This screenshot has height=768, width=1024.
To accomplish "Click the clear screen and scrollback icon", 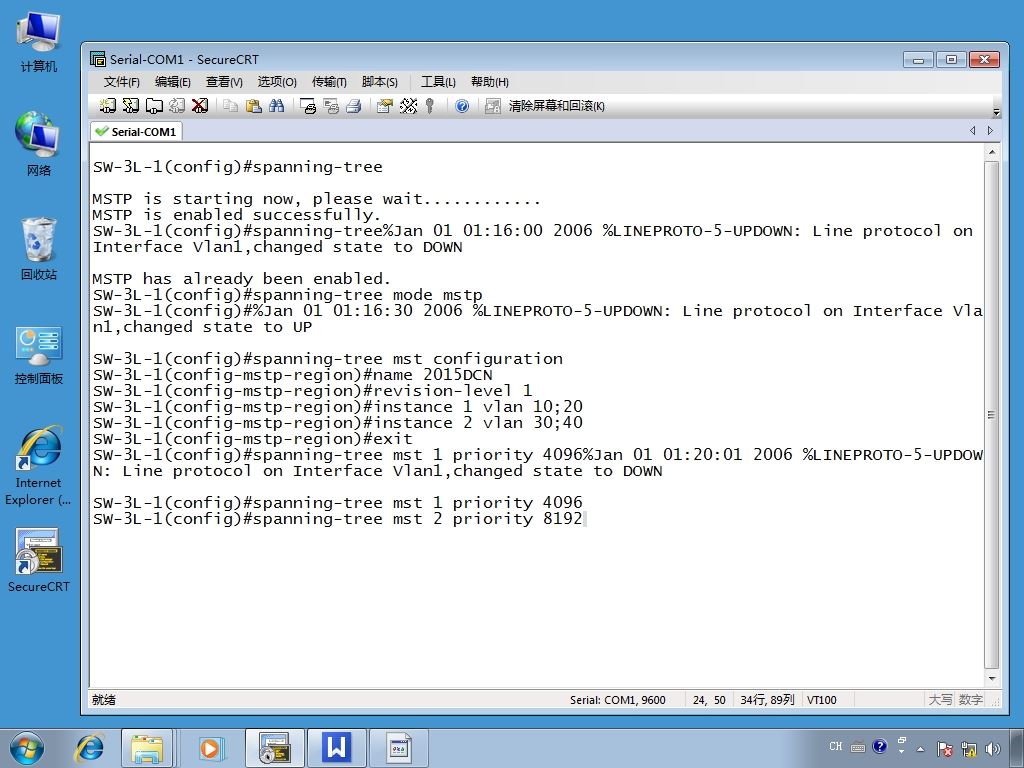I will coord(492,106).
